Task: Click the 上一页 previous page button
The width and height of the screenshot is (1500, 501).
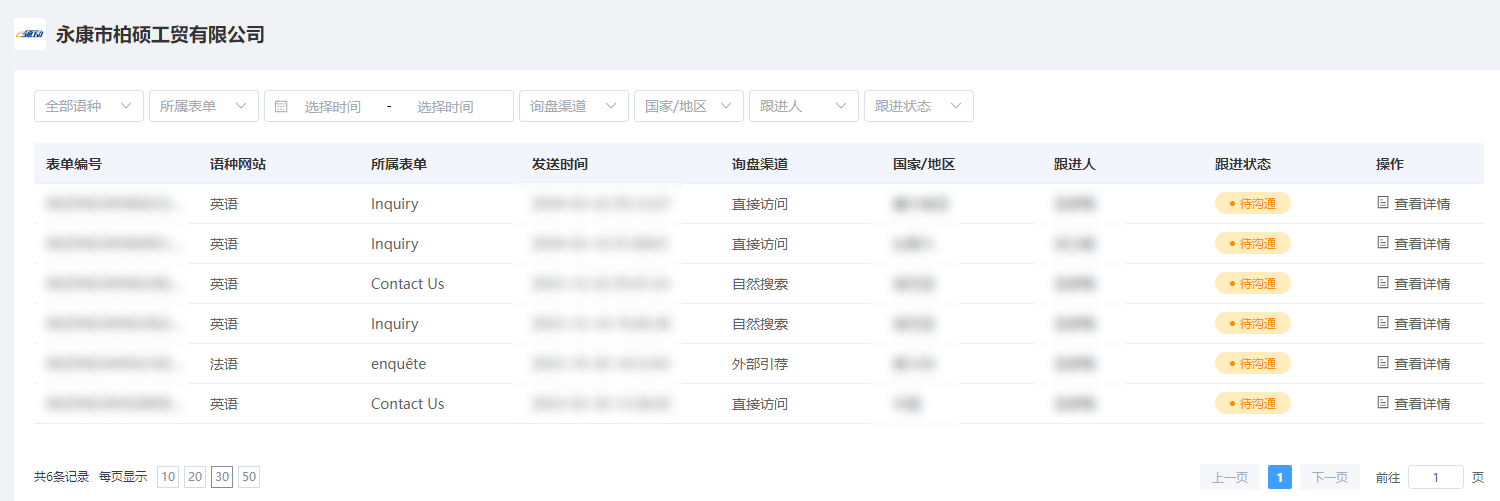Action: pos(1230,477)
